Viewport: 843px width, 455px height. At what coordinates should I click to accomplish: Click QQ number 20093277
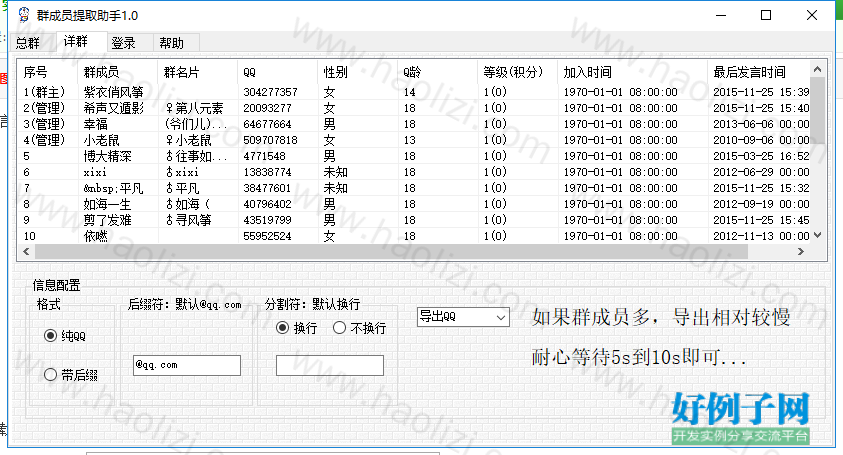(x=267, y=108)
